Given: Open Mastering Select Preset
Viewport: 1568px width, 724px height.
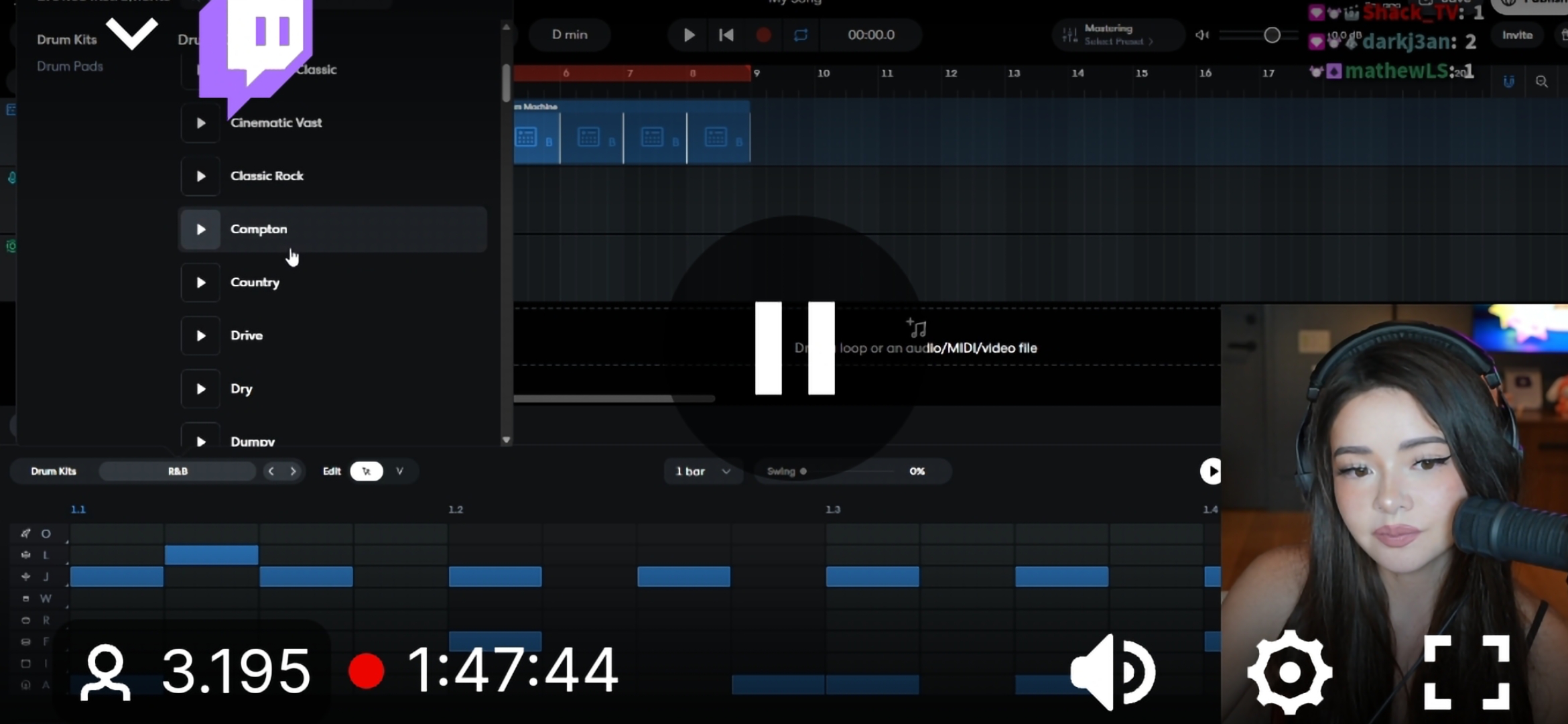Looking at the screenshot, I should pos(1118,35).
